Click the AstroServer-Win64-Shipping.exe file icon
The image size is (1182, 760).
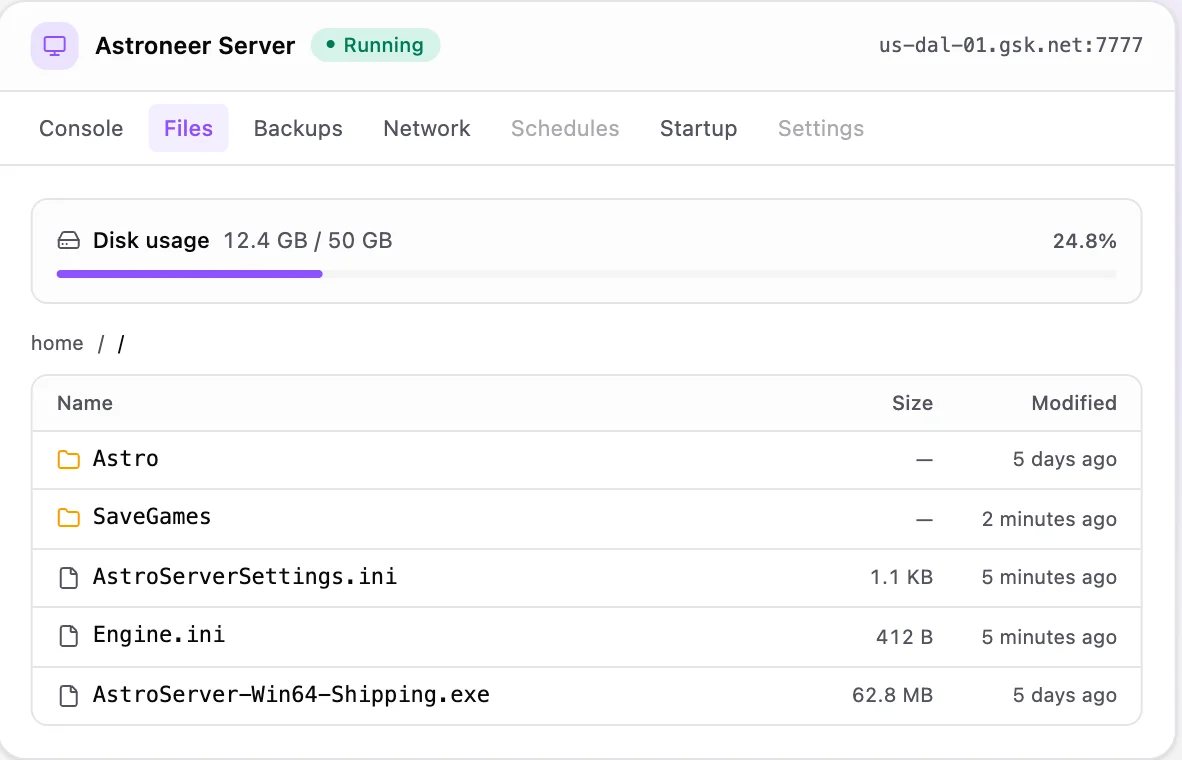coord(69,695)
